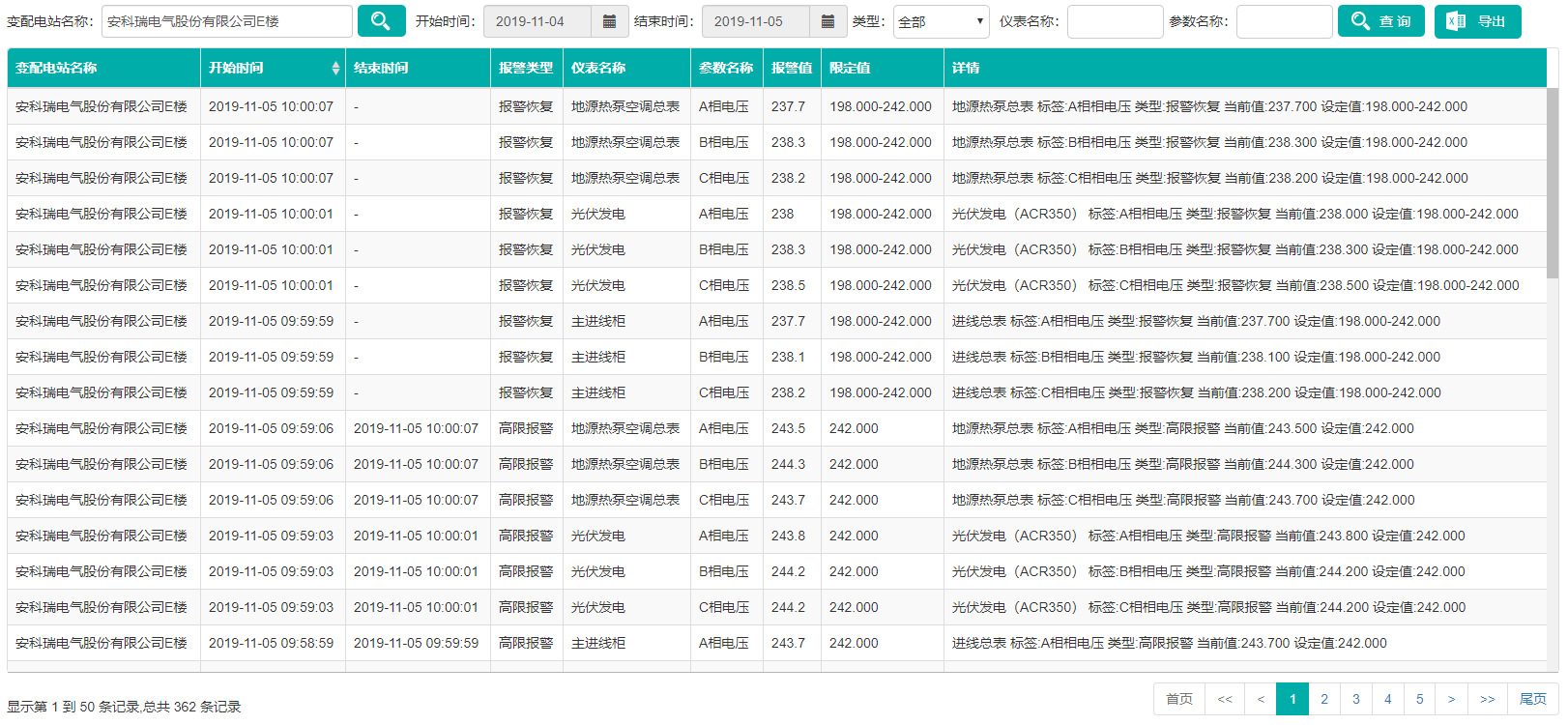The width and height of the screenshot is (1568, 725).
Task: Open the start time calendar picker icon
Action: (x=609, y=21)
